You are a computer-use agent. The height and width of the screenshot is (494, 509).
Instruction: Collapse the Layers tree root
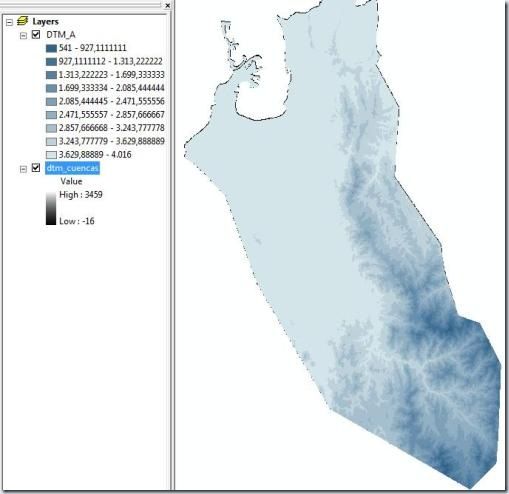click(x=9, y=22)
